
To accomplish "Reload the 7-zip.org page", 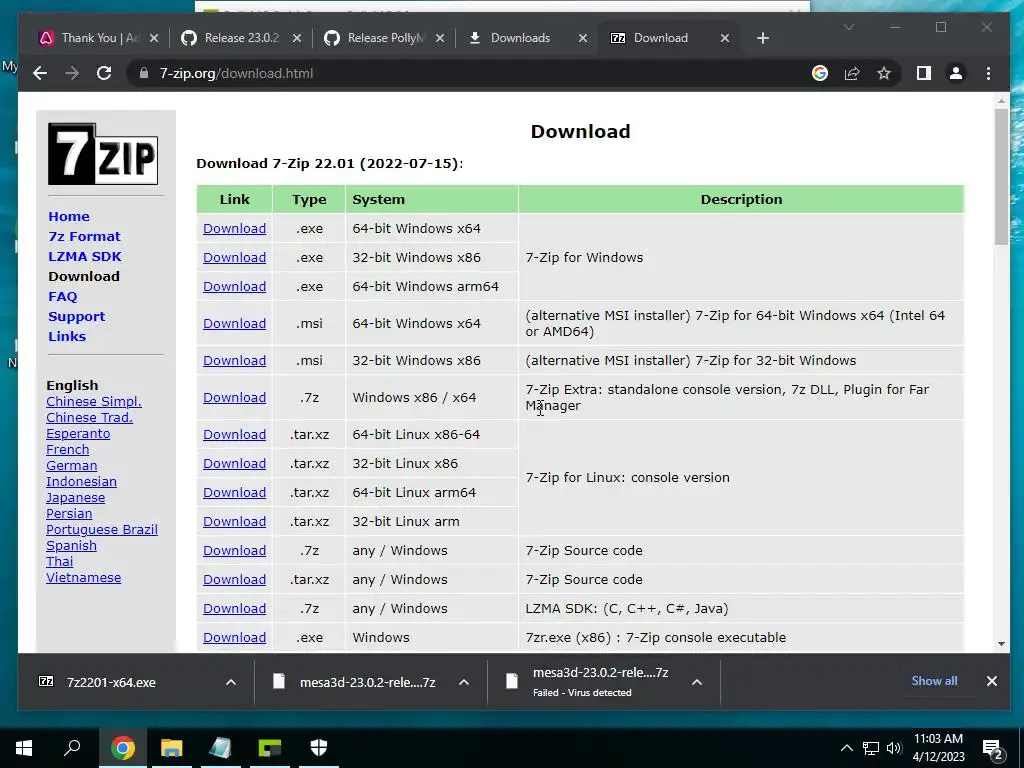I will 104,73.
